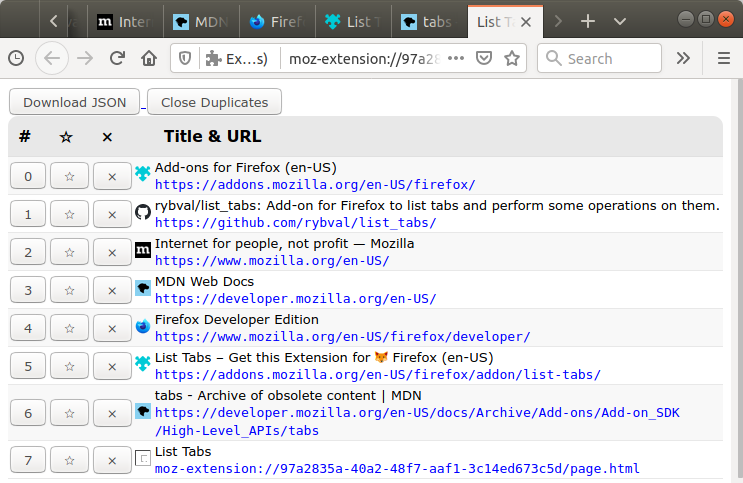Open Firefox hamburger menu
This screenshot has width=743, height=483.
724,58
